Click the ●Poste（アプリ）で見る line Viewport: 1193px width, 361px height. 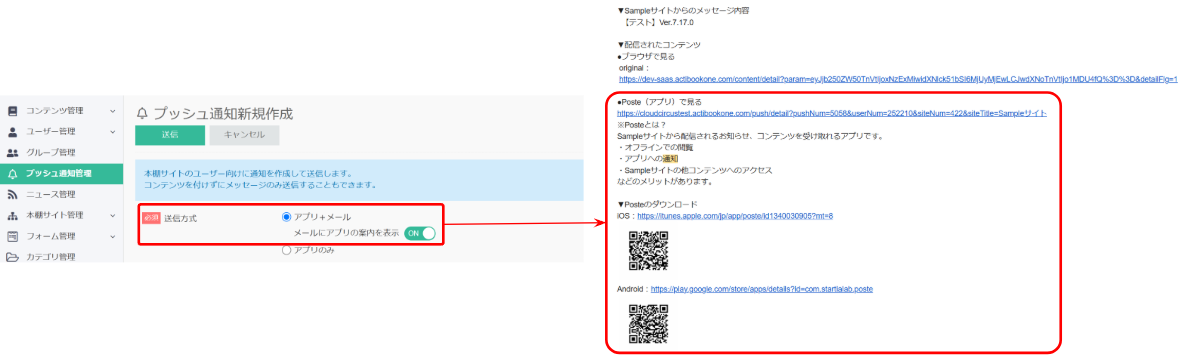tap(660, 101)
